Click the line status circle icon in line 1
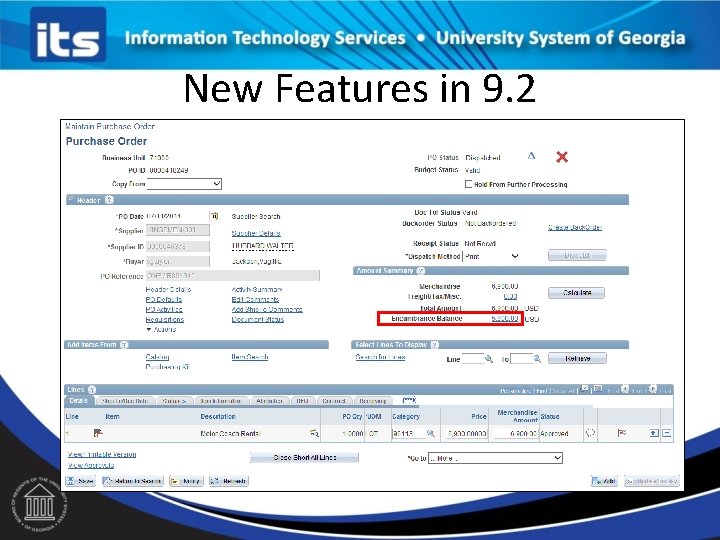720x540 pixels. [591, 433]
